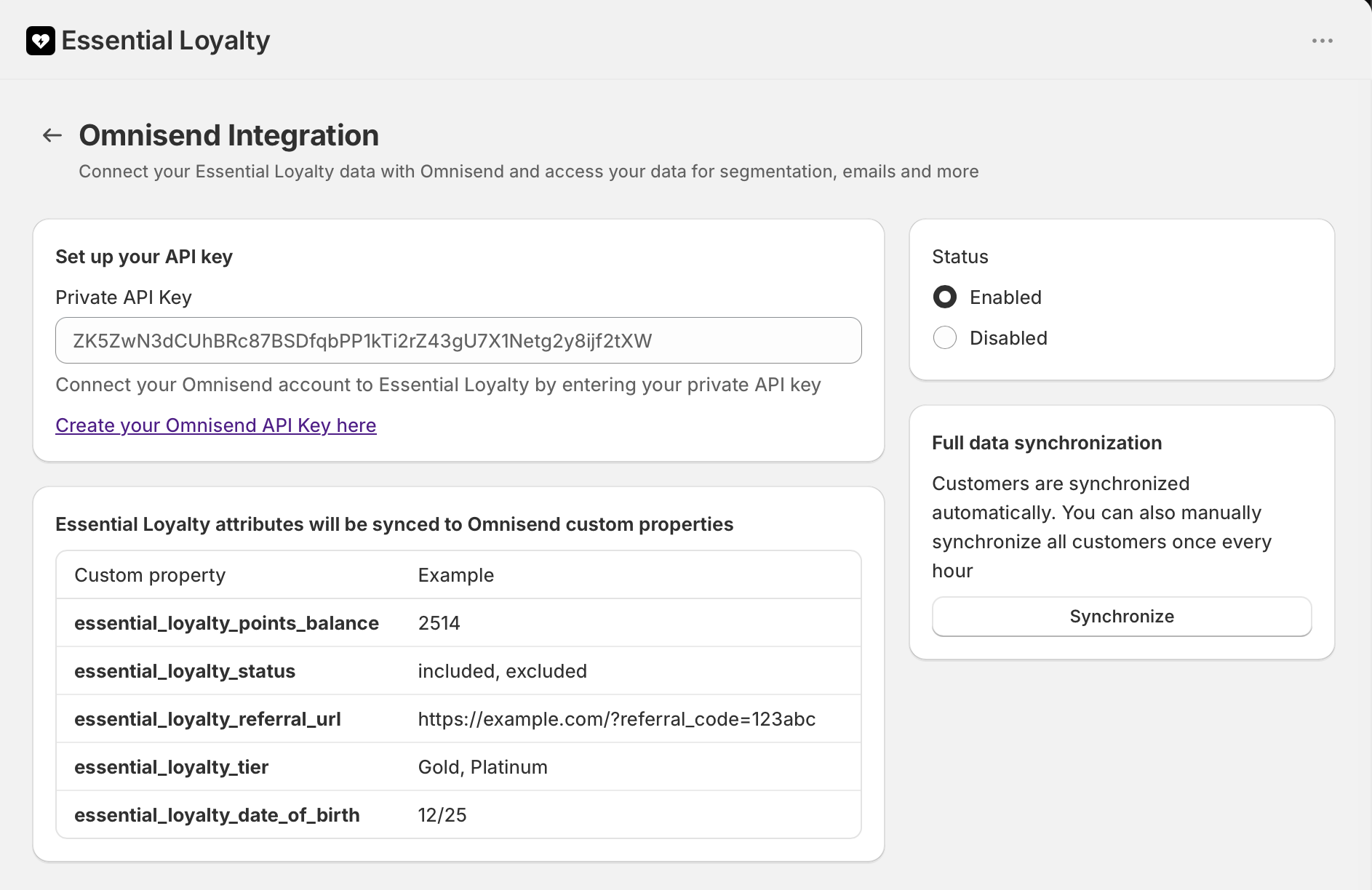Viewport: 1372px width, 890px height.
Task: Click the example value included, excluded
Action: point(503,671)
